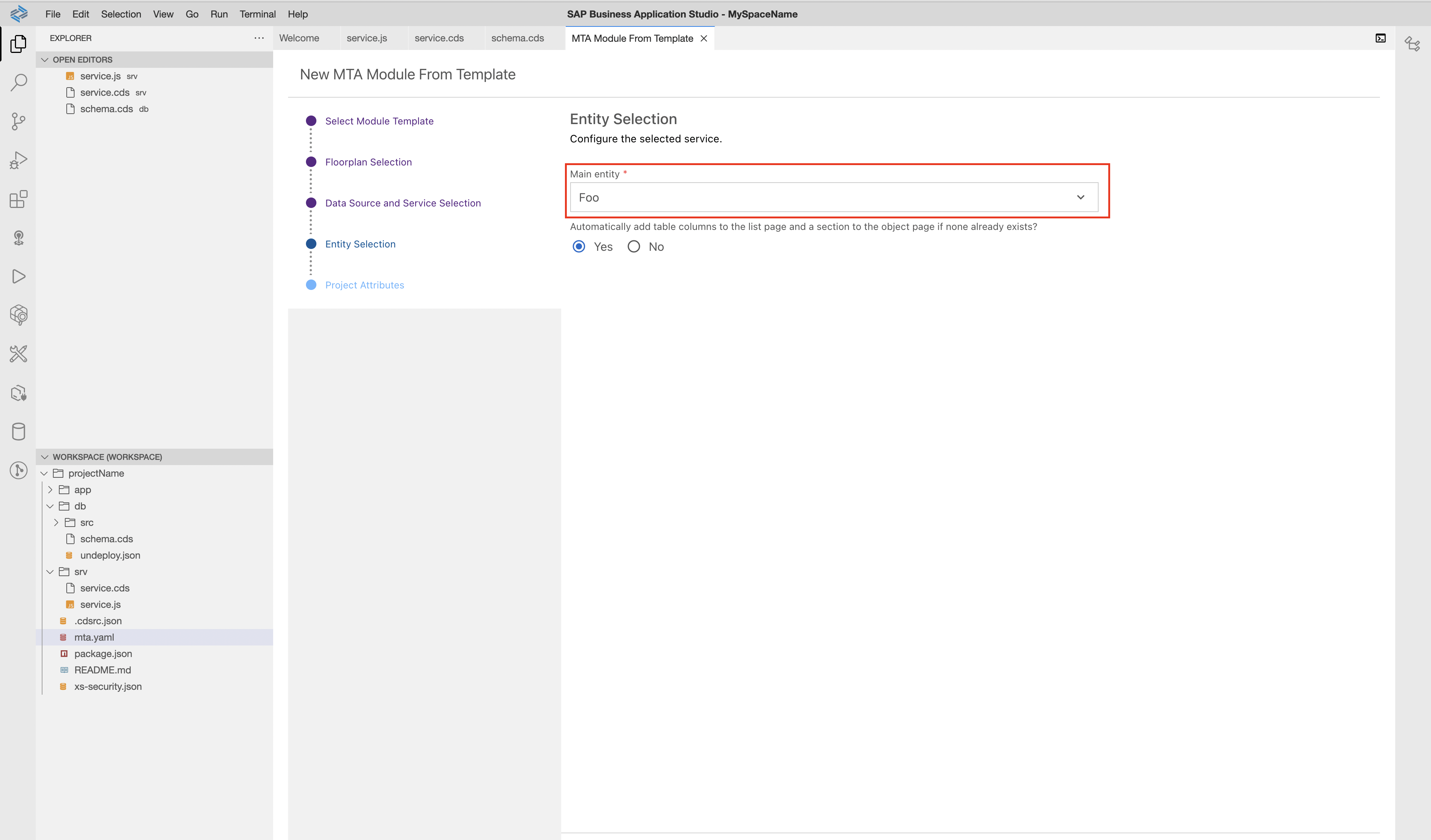The height and width of the screenshot is (840, 1431).
Task: Open schema.cds in Open Editors list
Action: [154, 109]
